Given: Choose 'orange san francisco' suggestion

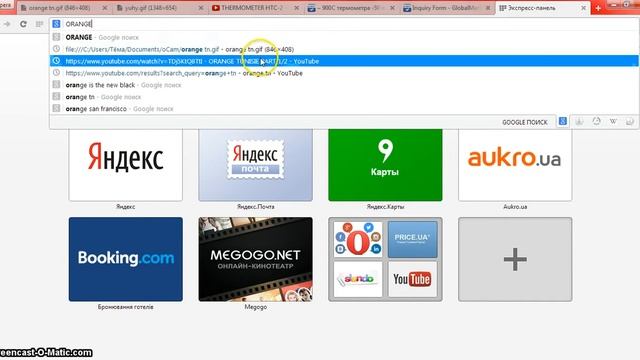Looking at the screenshot, I should 344,109.
